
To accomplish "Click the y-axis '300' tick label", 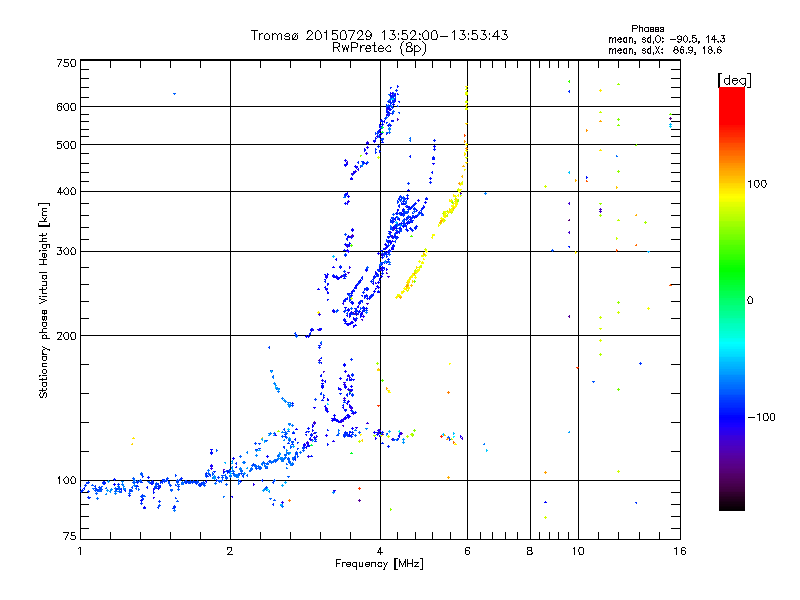I will pyautogui.click(x=66, y=251).
